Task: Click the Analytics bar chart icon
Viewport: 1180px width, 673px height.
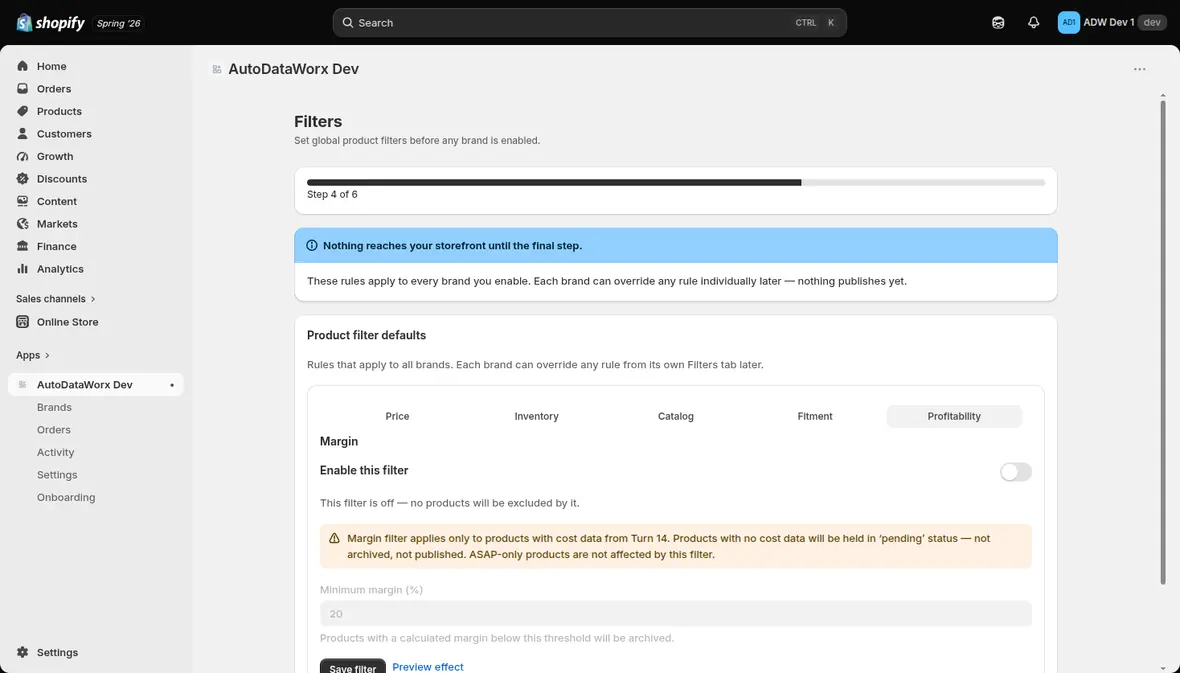Action: [23, 270]
